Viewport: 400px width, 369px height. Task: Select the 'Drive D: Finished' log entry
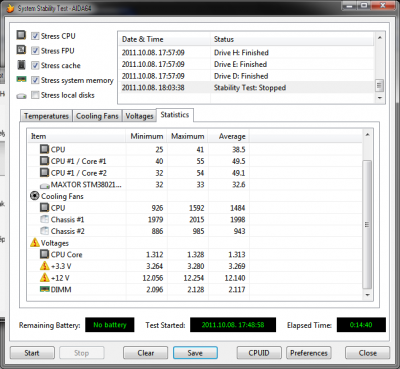tap(247, 76)
